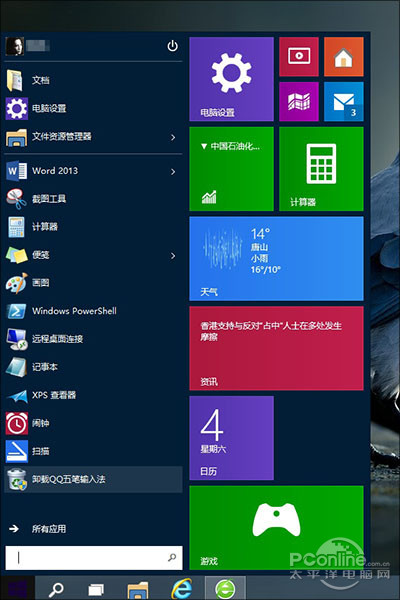
Task: Open 扫描 scan app
Action: point(93,451)
